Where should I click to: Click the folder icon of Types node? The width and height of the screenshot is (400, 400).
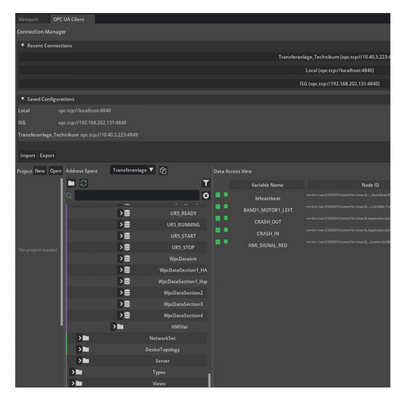point(79,372)
